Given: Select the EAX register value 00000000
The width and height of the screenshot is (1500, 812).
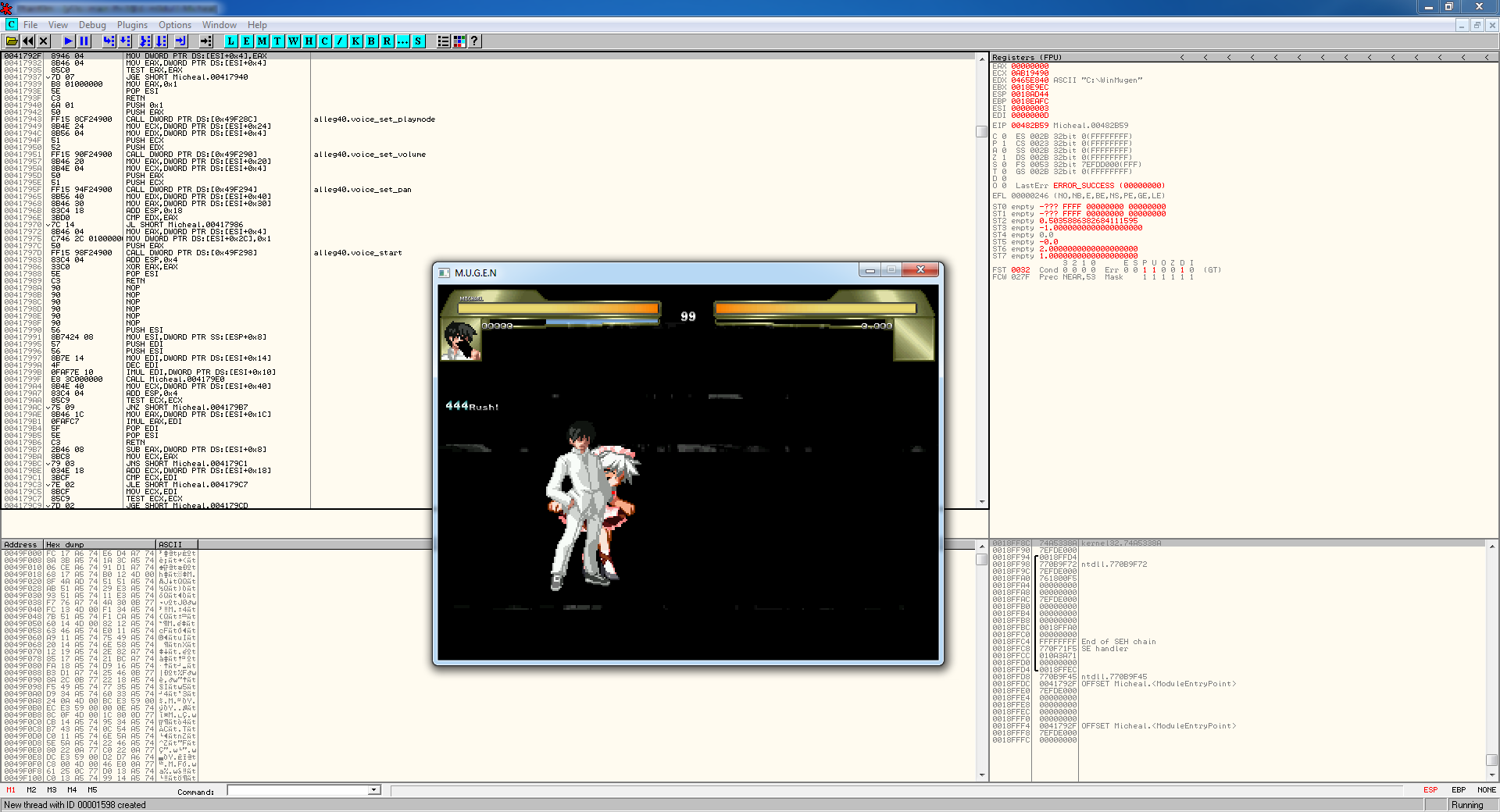Looking at the screenshot, I should click(x=1030, y=66).
